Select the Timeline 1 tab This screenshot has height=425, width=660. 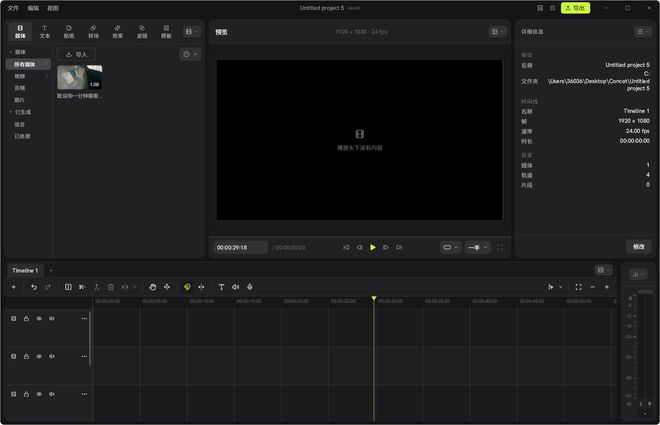click(25, 271)
